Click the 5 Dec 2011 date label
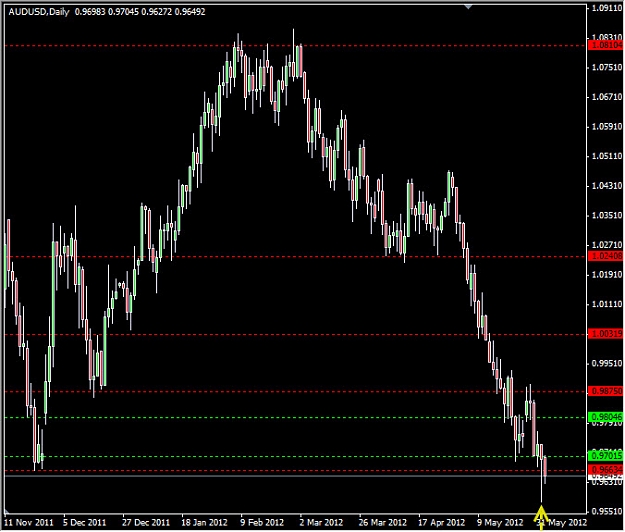The width and height of the screenshot is (625, 532). click(85, 522)
